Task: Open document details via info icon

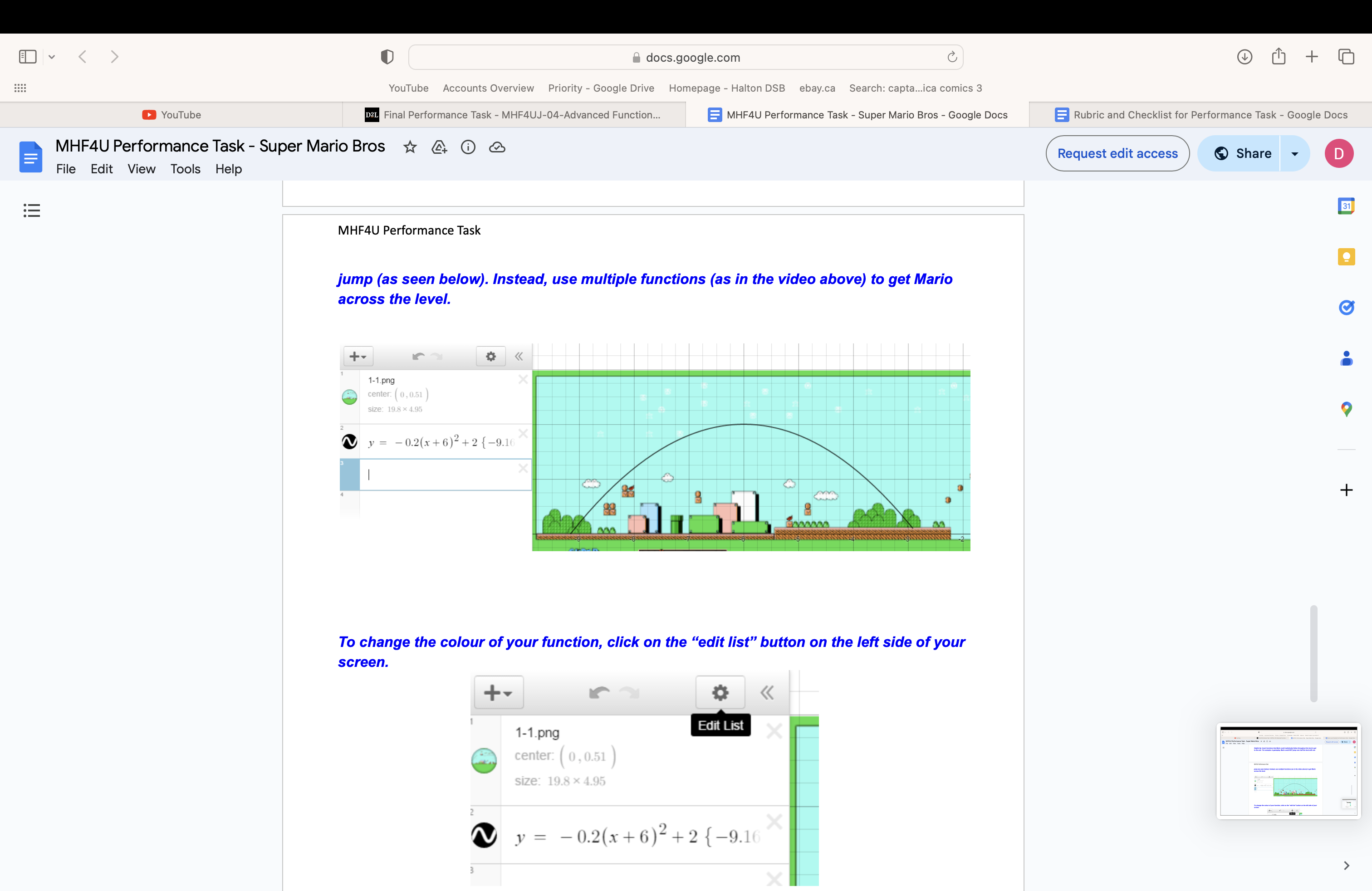Action: point(468,147)
